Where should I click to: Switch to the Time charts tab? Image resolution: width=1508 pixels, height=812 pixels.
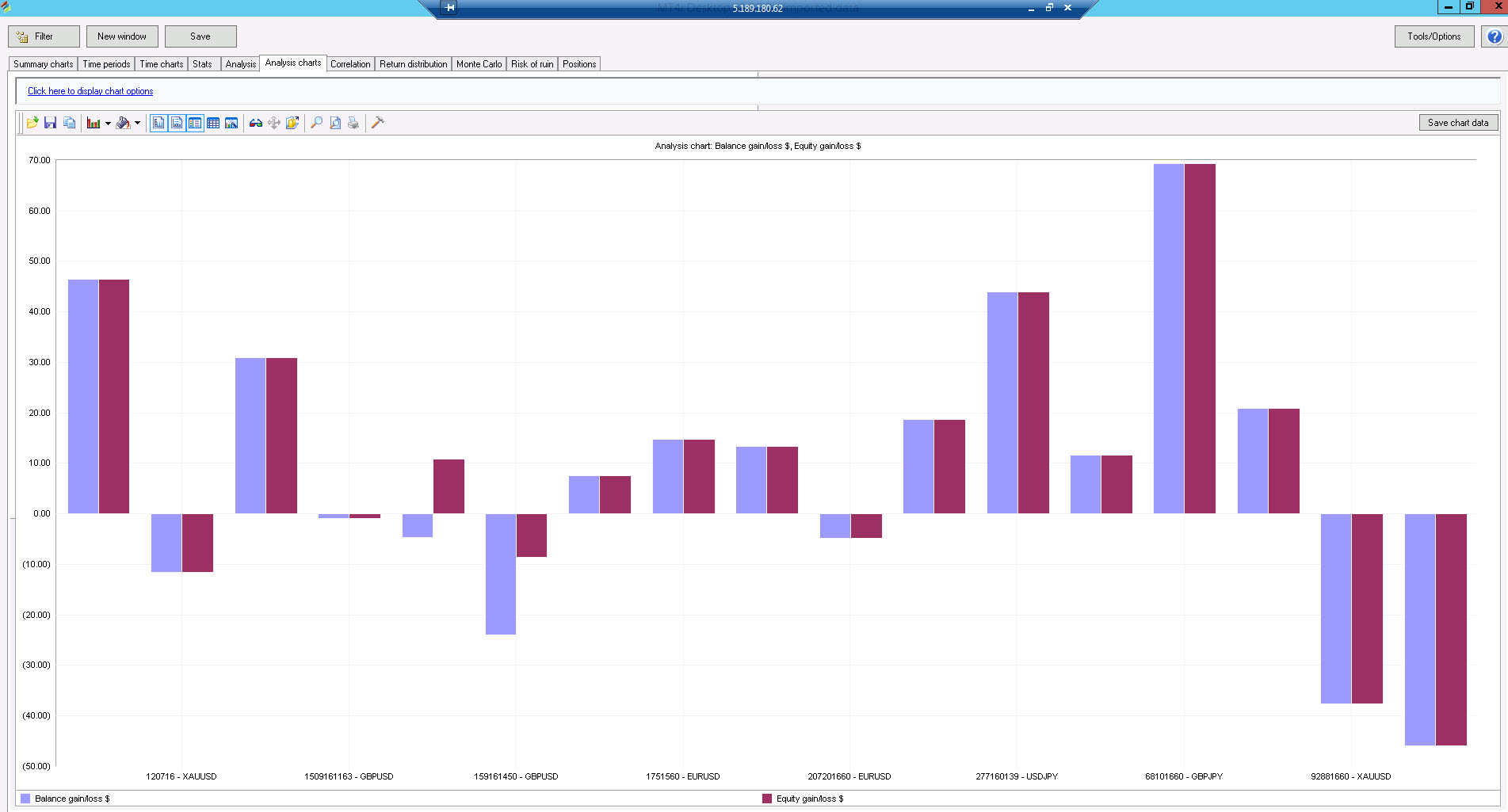click(x=162, y=64)
